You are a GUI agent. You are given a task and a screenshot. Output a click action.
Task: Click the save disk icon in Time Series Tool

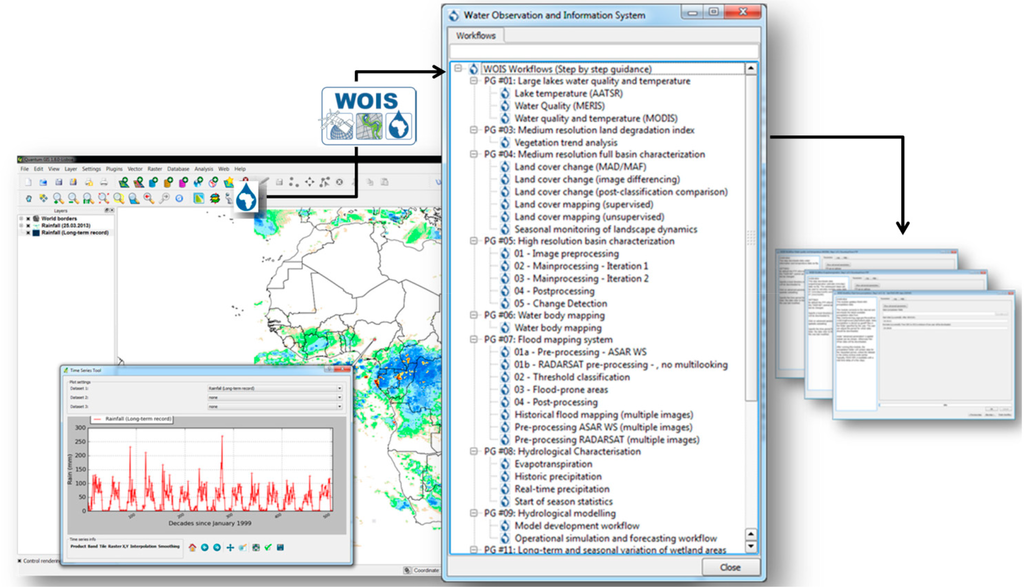coord(280,547)
